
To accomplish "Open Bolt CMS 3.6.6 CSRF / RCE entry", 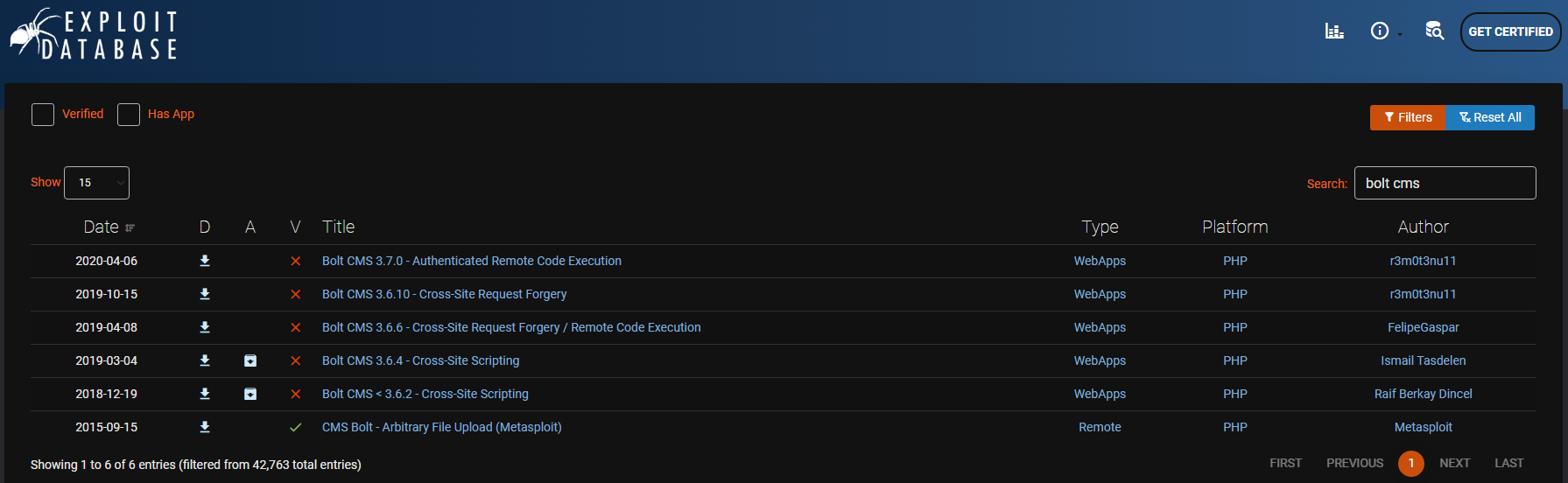I will 511,327.
